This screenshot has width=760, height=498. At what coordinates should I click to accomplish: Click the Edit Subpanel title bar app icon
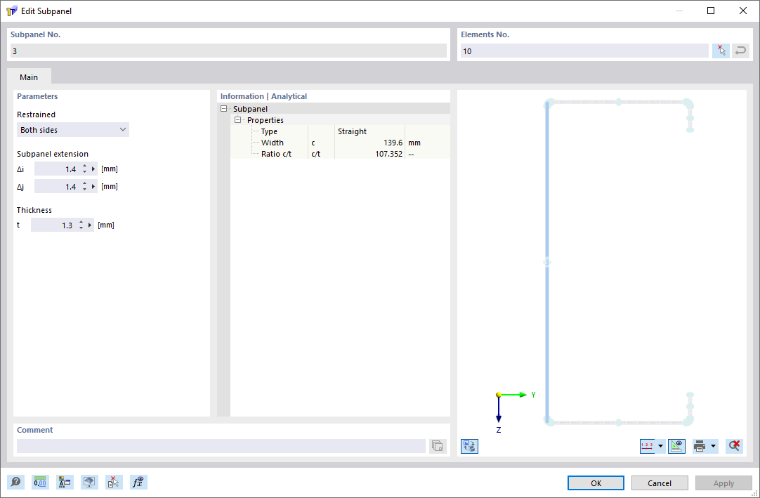(x=12, y=11)
